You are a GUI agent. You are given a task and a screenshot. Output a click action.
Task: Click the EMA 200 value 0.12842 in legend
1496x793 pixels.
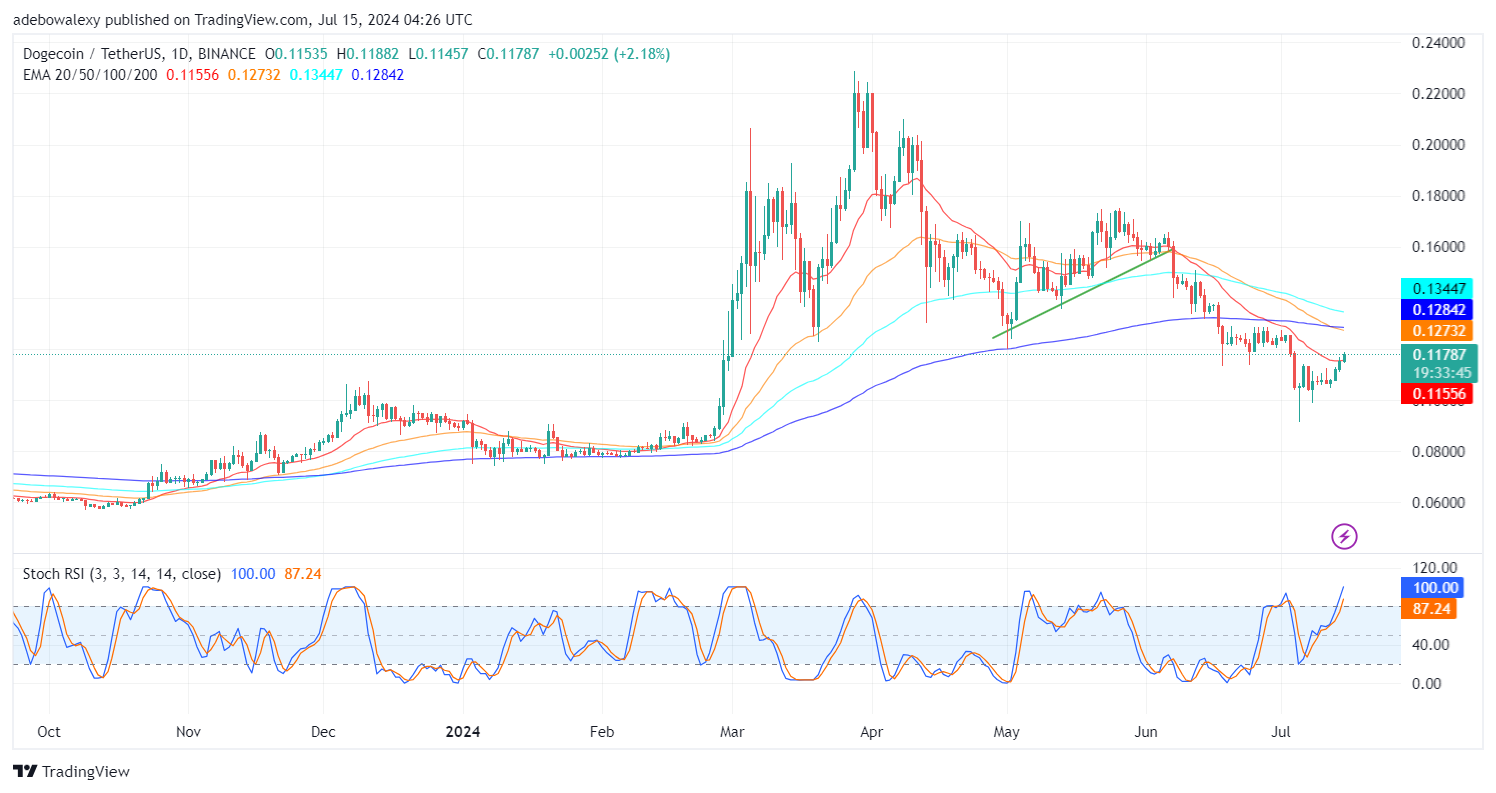click(378, 75)
